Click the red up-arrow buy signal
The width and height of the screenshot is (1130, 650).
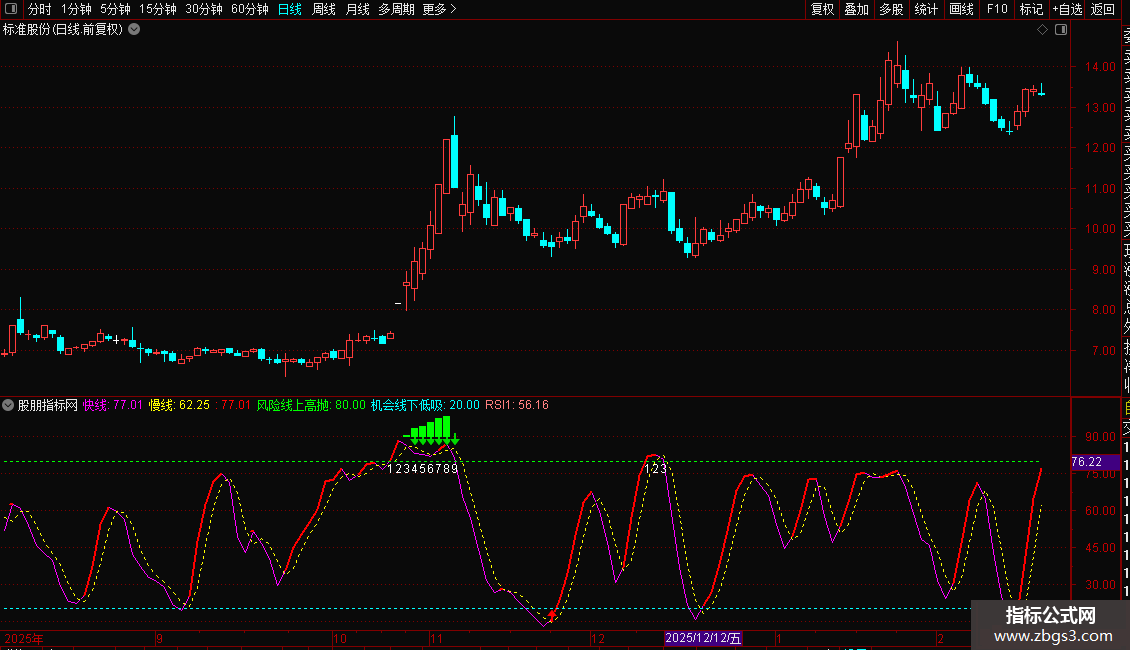(x=552, y=615)
